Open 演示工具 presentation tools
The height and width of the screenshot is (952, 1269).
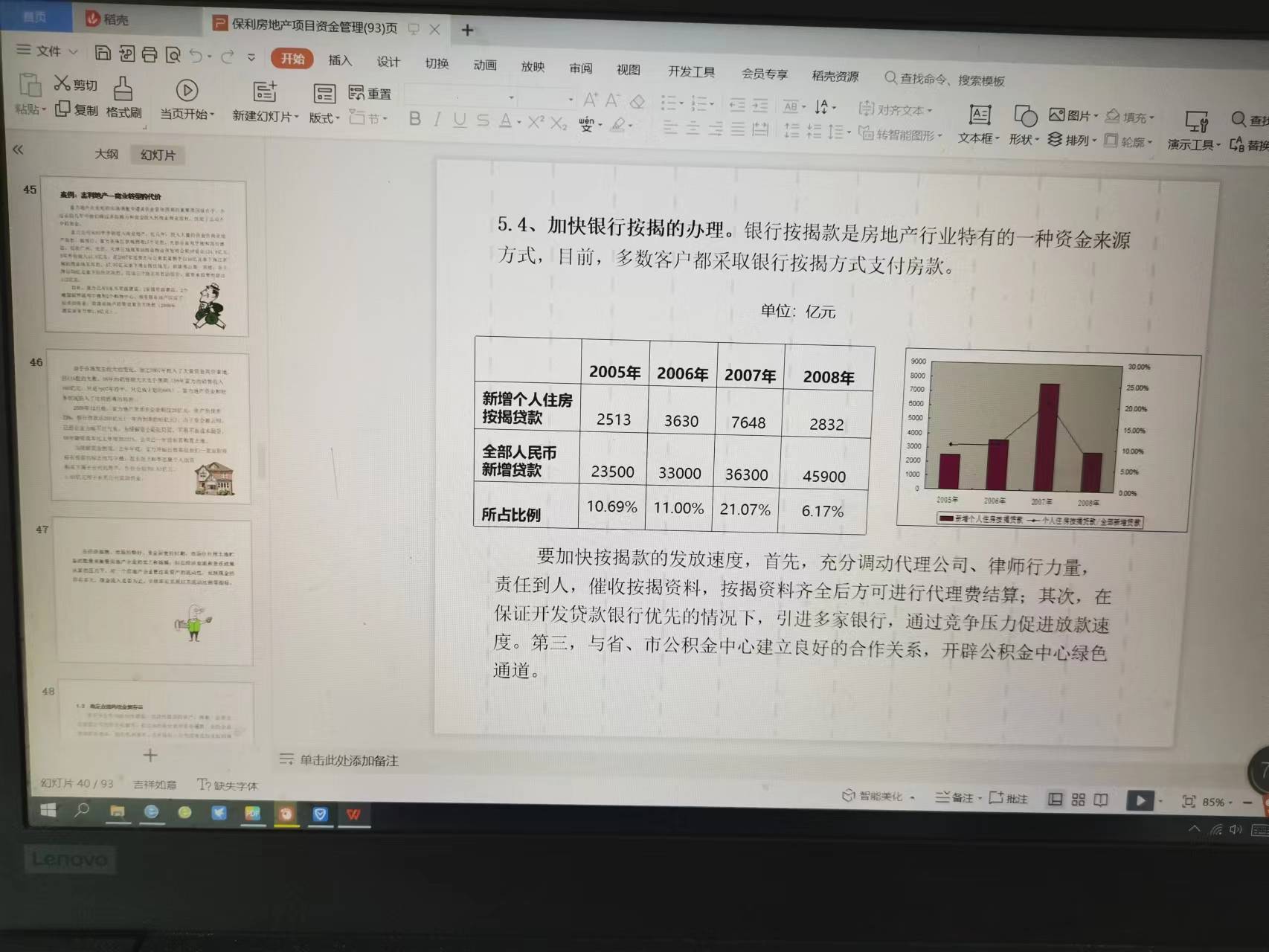coord(1194,132)
